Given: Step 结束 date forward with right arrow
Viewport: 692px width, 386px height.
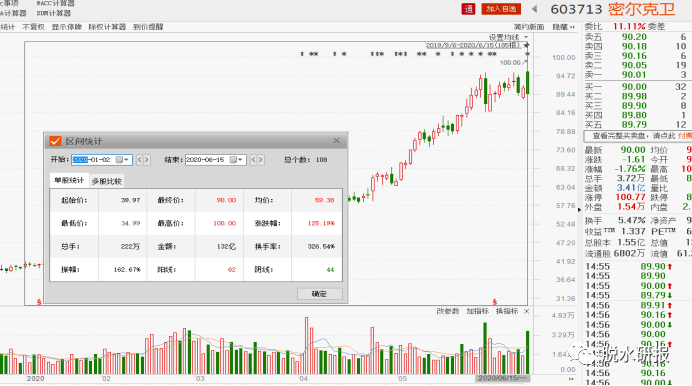Looking at the screenshot, I should (261, 160).
